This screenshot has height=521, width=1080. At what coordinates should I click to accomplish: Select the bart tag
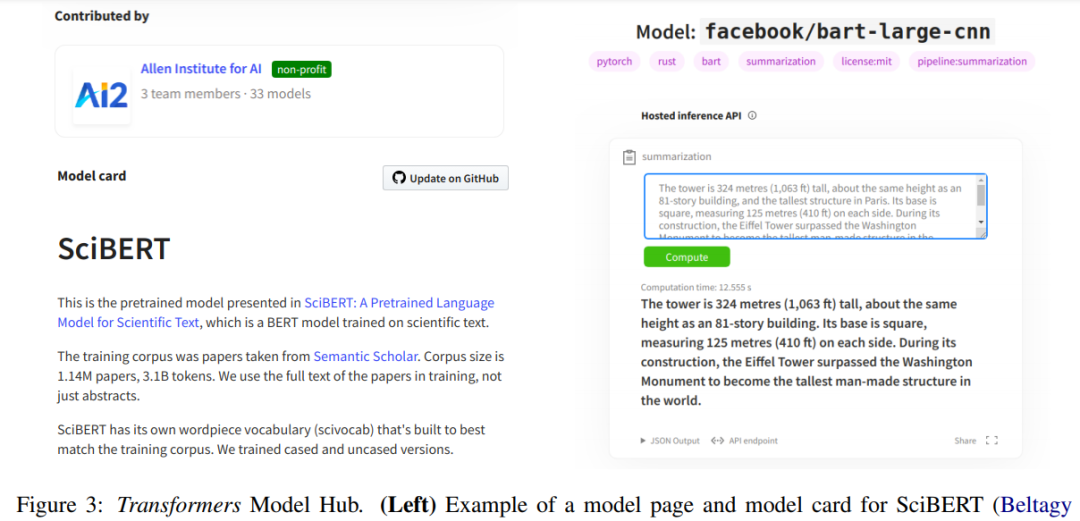coord(711,61)
